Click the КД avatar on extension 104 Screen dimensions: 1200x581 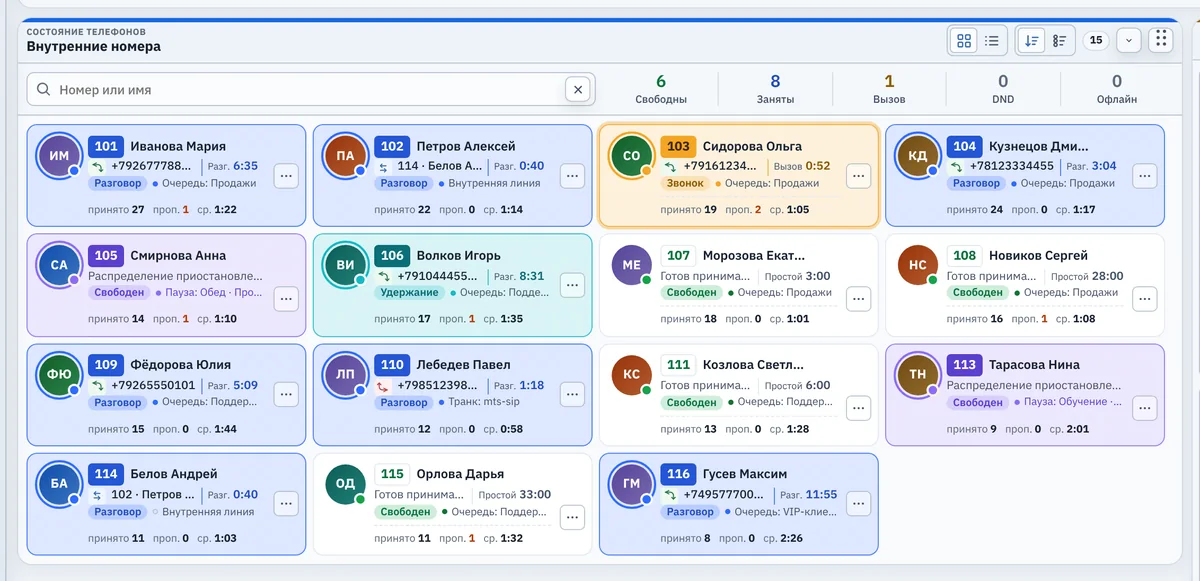(x=917, y=156)
